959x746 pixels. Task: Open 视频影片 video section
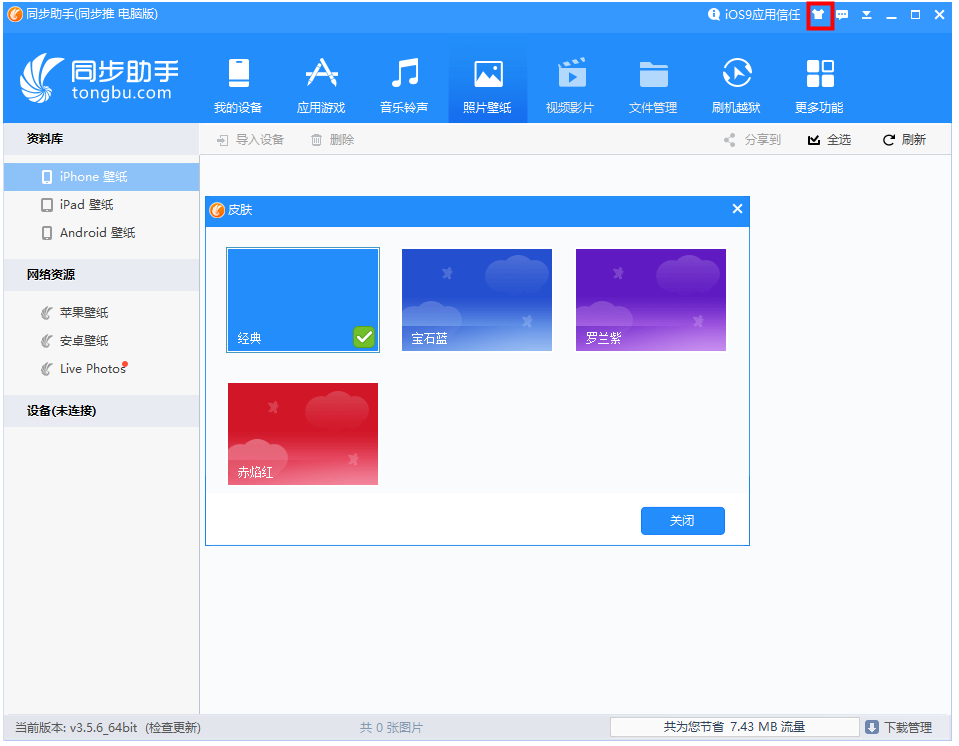pyautogui.click(x=570, y=86)
